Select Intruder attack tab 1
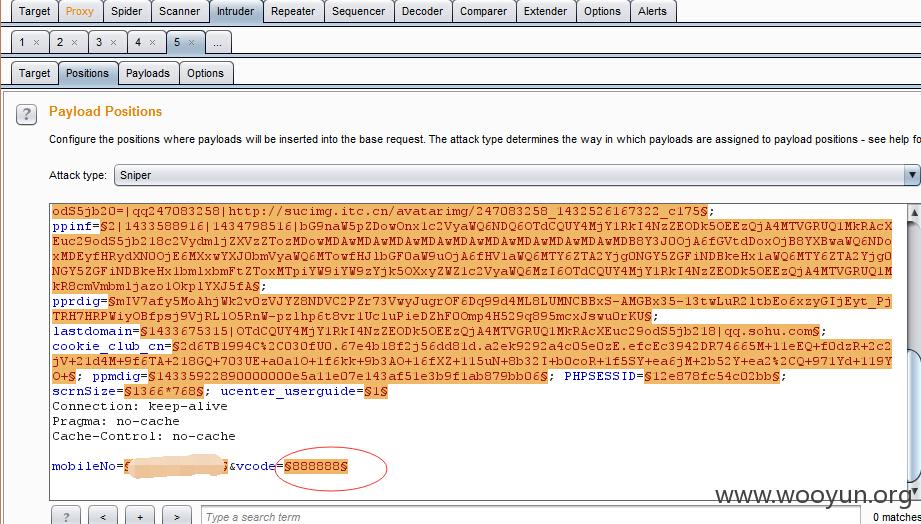 pyautogui.click(x=22, y=42)
